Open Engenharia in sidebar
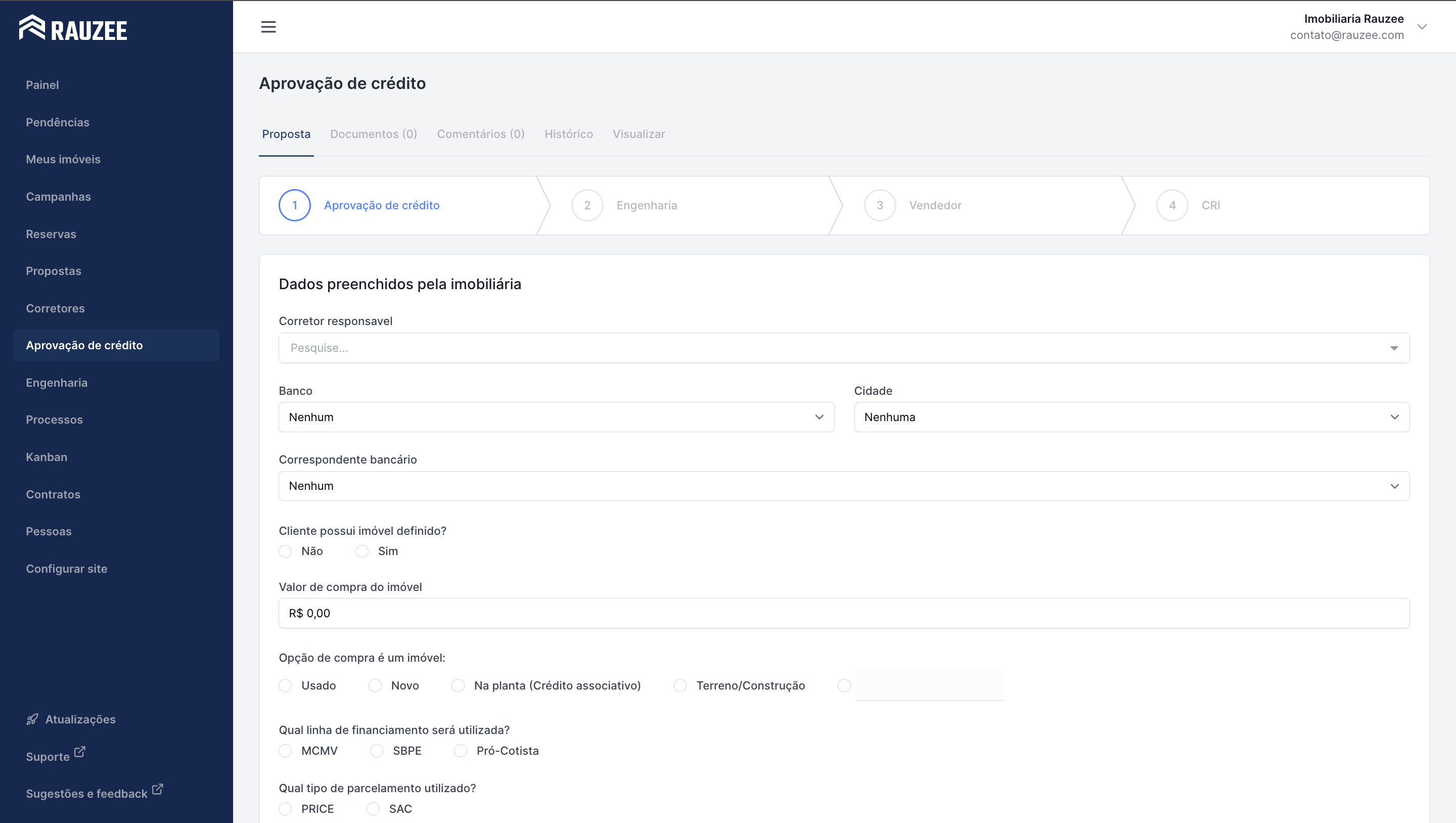 [57, 383]
